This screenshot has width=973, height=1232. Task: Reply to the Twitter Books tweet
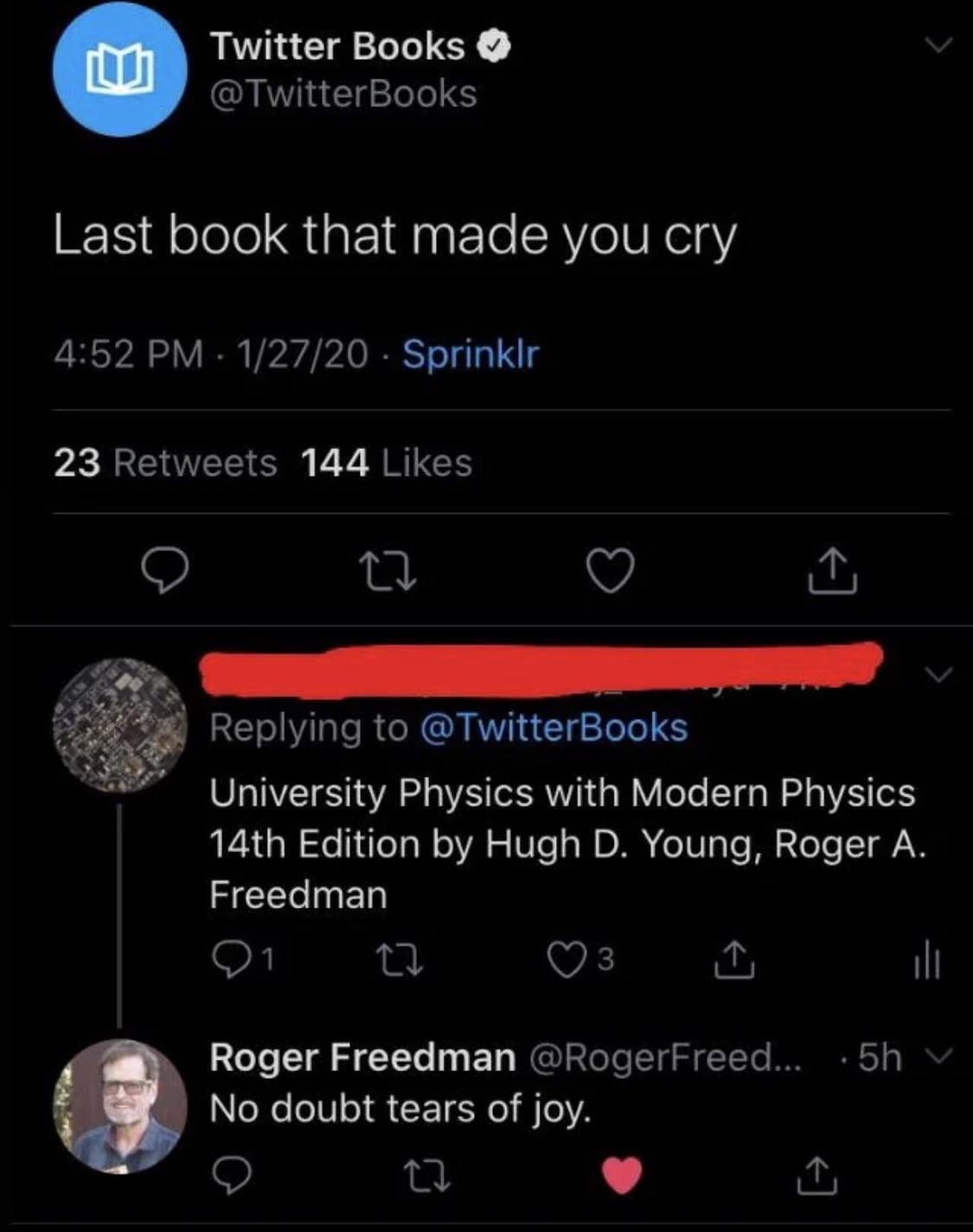coord(165,573)
